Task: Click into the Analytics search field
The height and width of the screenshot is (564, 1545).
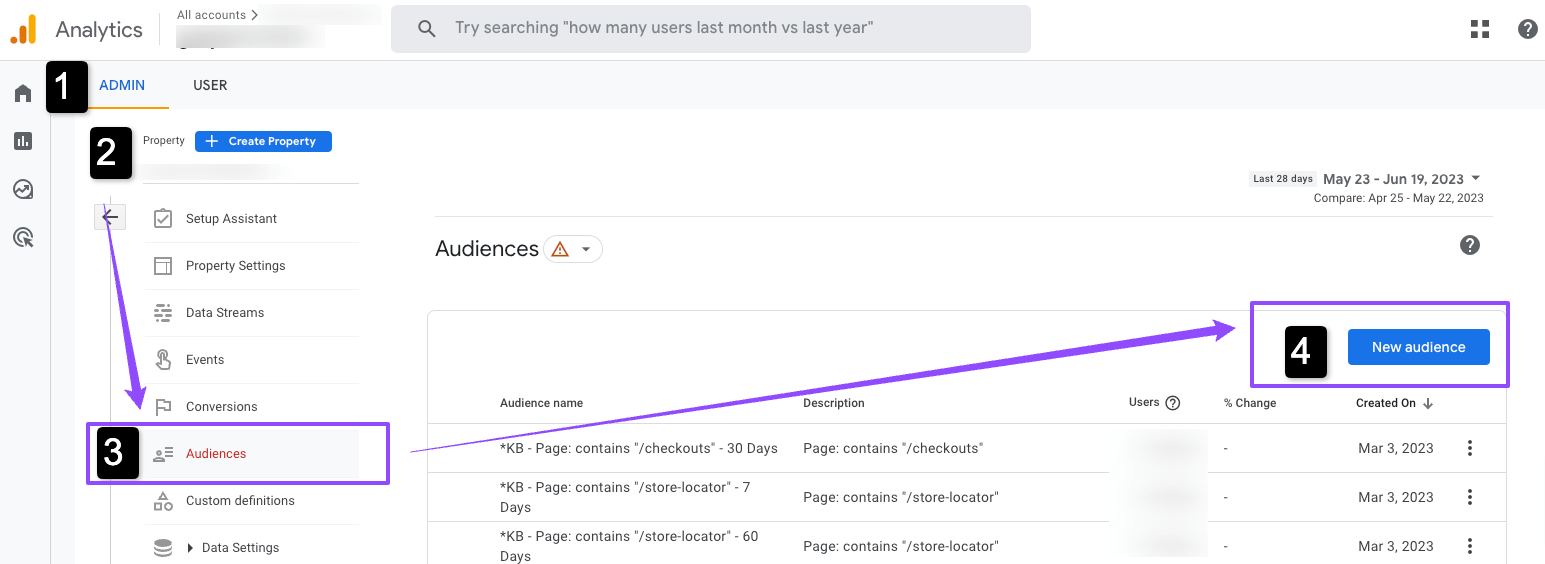Action: click(x=711, y=29)
